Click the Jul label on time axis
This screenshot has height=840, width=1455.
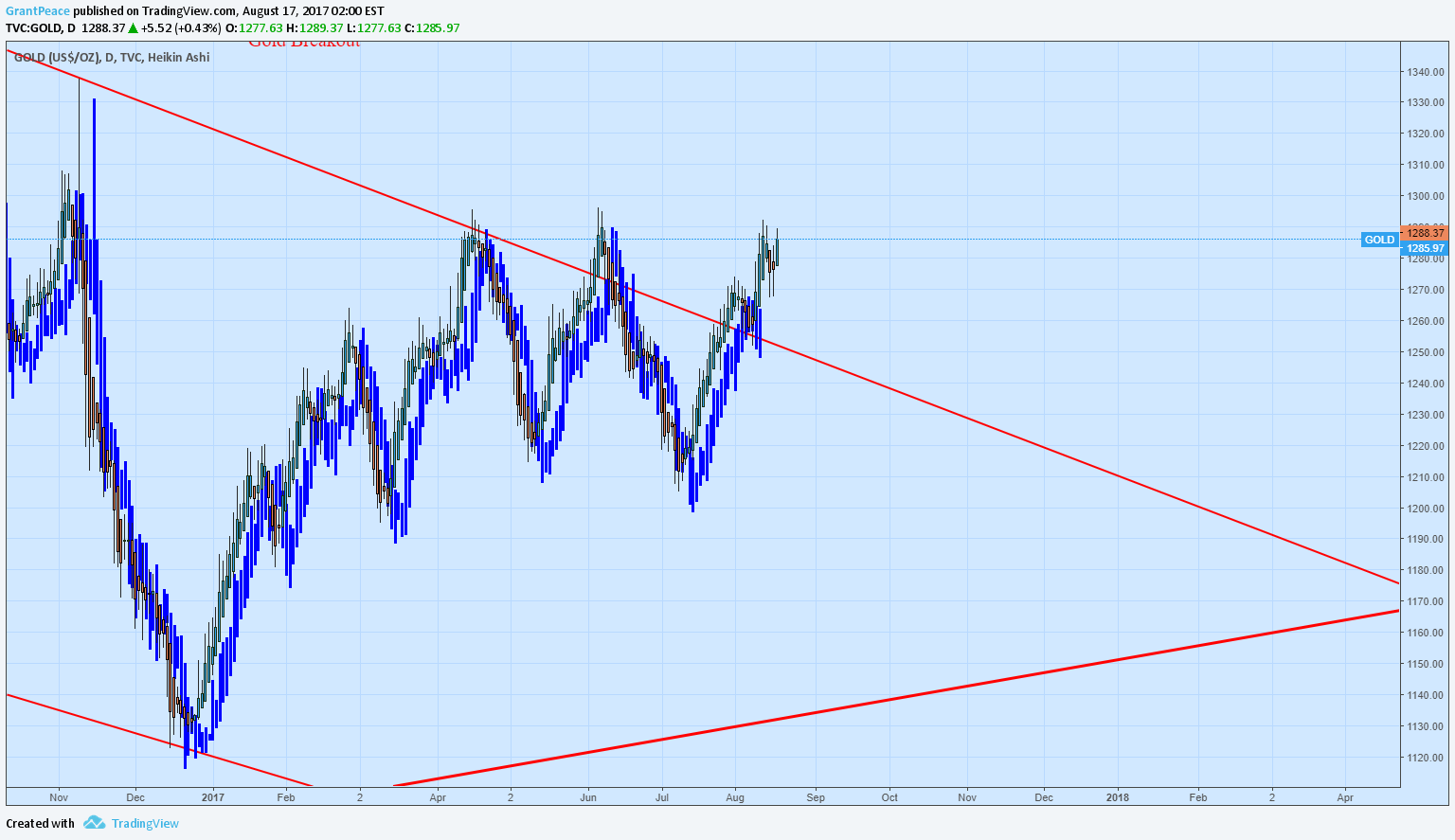662,798
